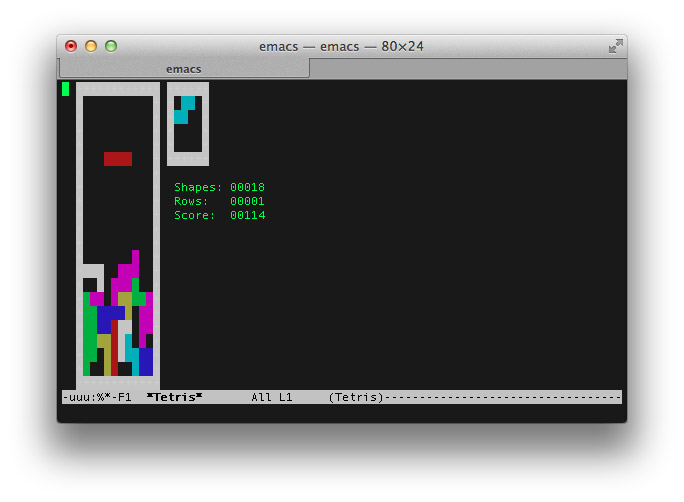Viewport: 684px width, 502px height.
Task: Click the falling red Tetris block
Action: (x=118, y=159)
